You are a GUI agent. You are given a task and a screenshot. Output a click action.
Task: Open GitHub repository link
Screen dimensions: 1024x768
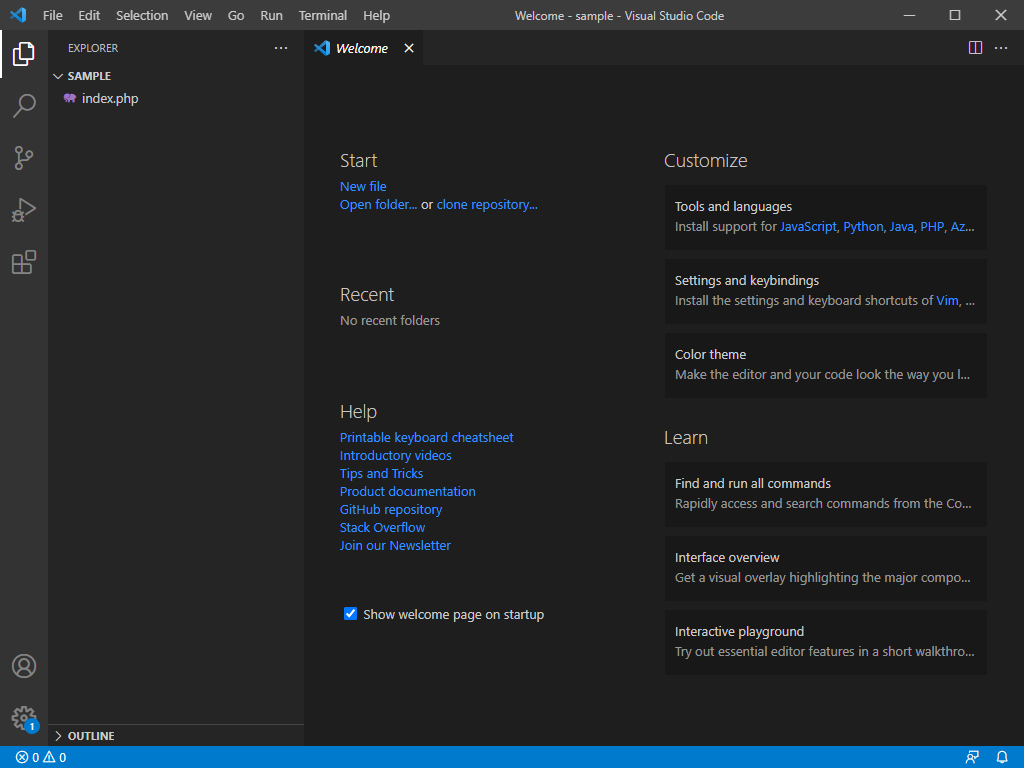pyautogui.click(x=391, y=509)
